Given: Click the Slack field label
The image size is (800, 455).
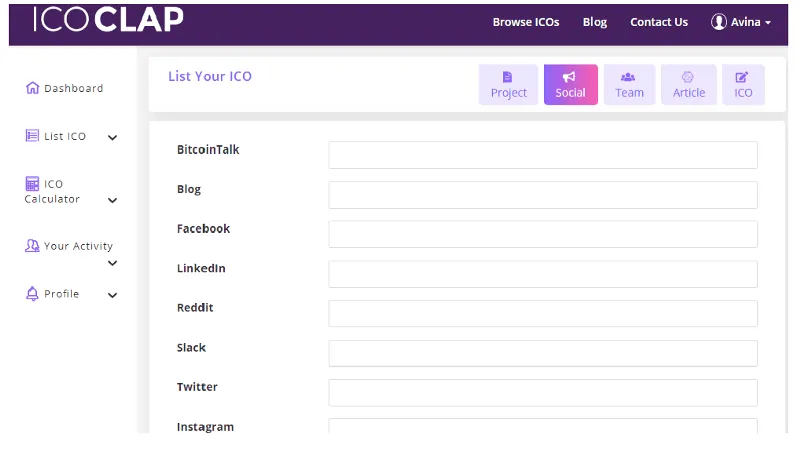Looking at the screenshot, I should click(x=191, y=347).
